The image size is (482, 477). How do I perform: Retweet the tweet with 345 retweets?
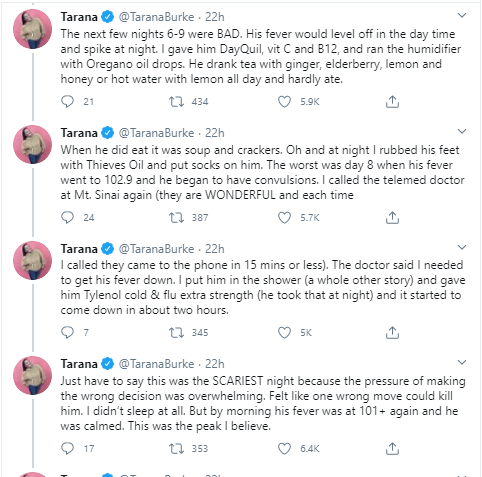176,332
